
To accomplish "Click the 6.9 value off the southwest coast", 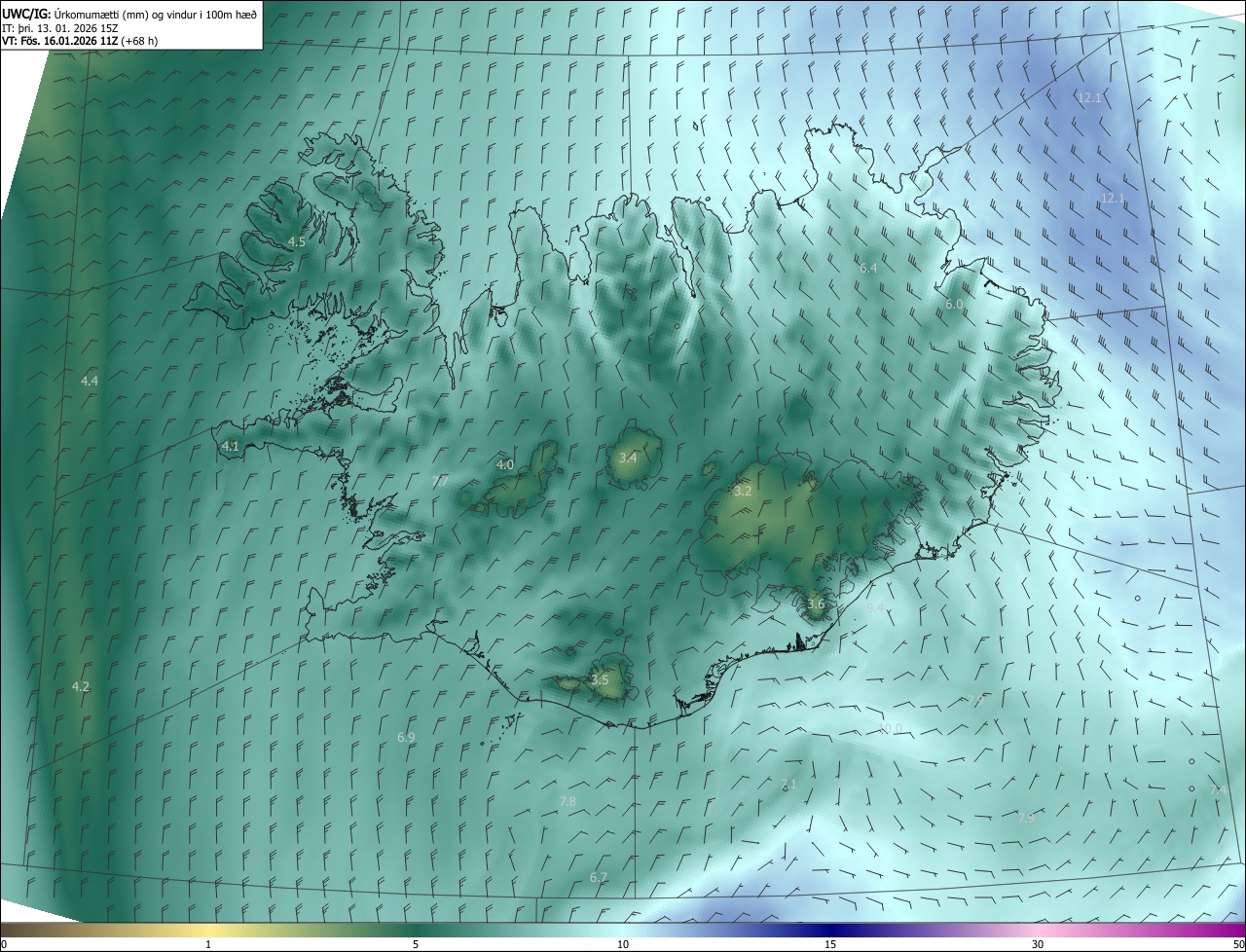I will pyautogui.click(x=406, y=738).
